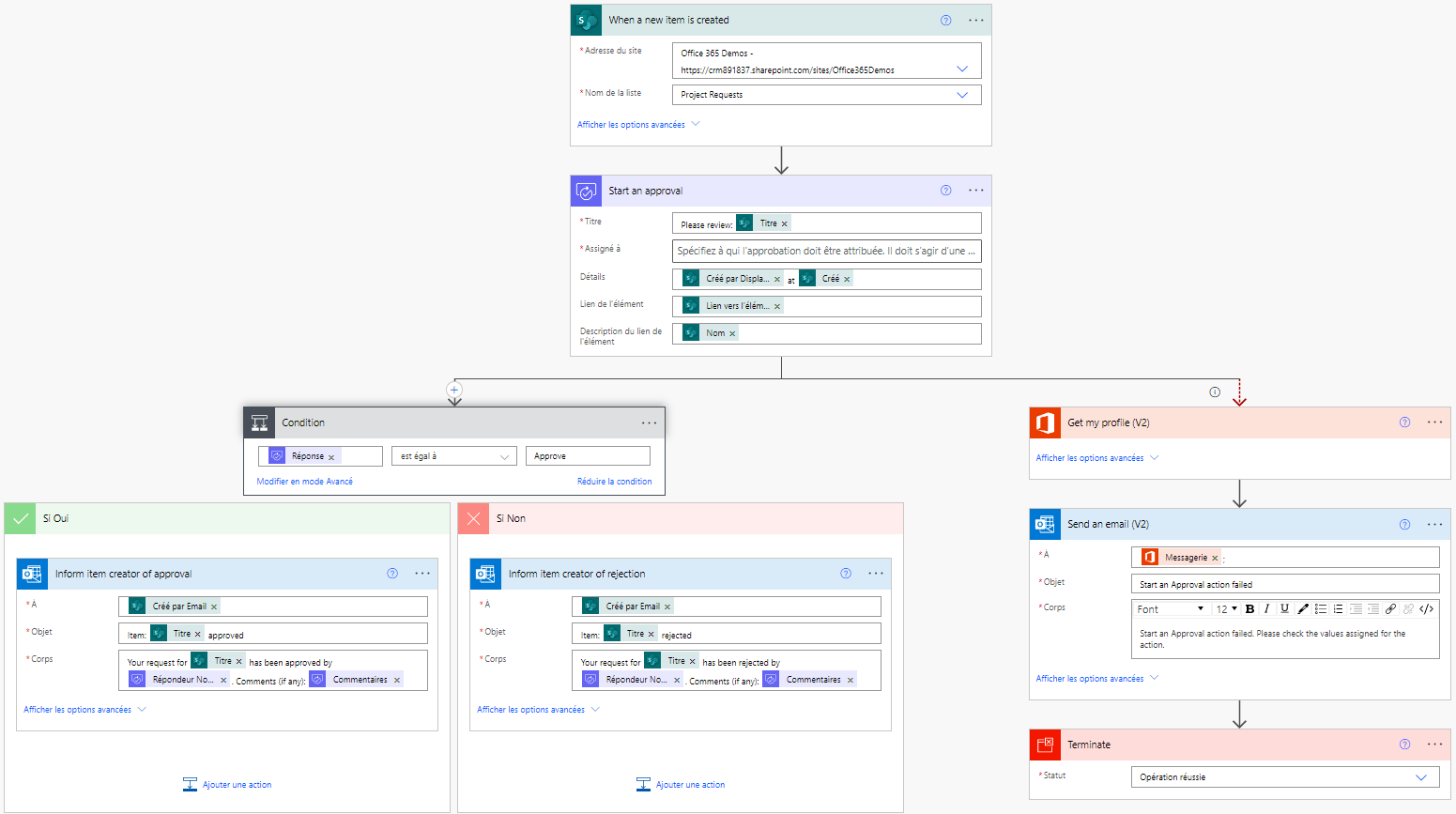Toggle underline in the email body toolbar
The width and height of the screenshot is (1456, 814).
pos(1284,609)
